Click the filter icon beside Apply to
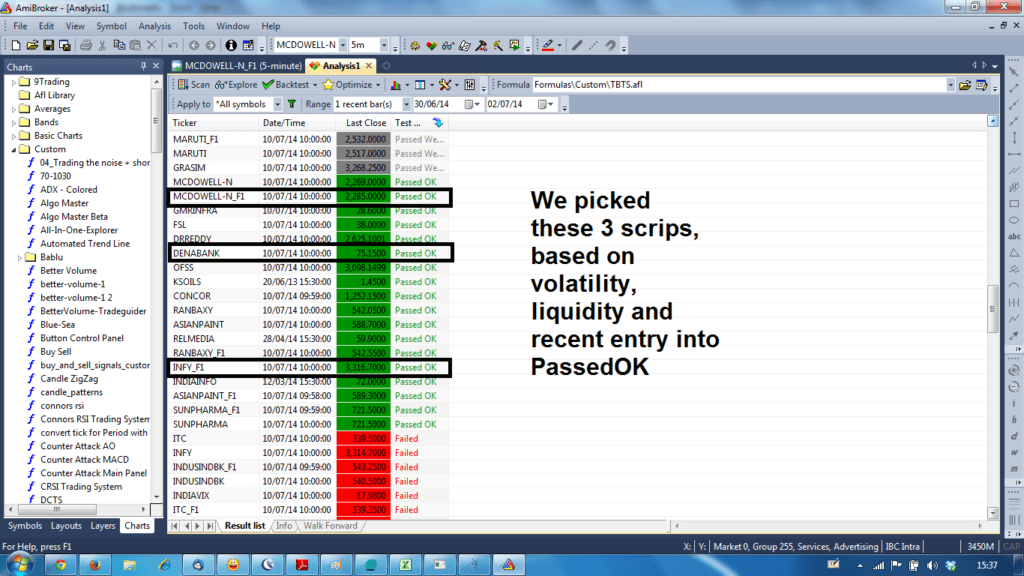 pyautogui.click(x=290, y=103)
